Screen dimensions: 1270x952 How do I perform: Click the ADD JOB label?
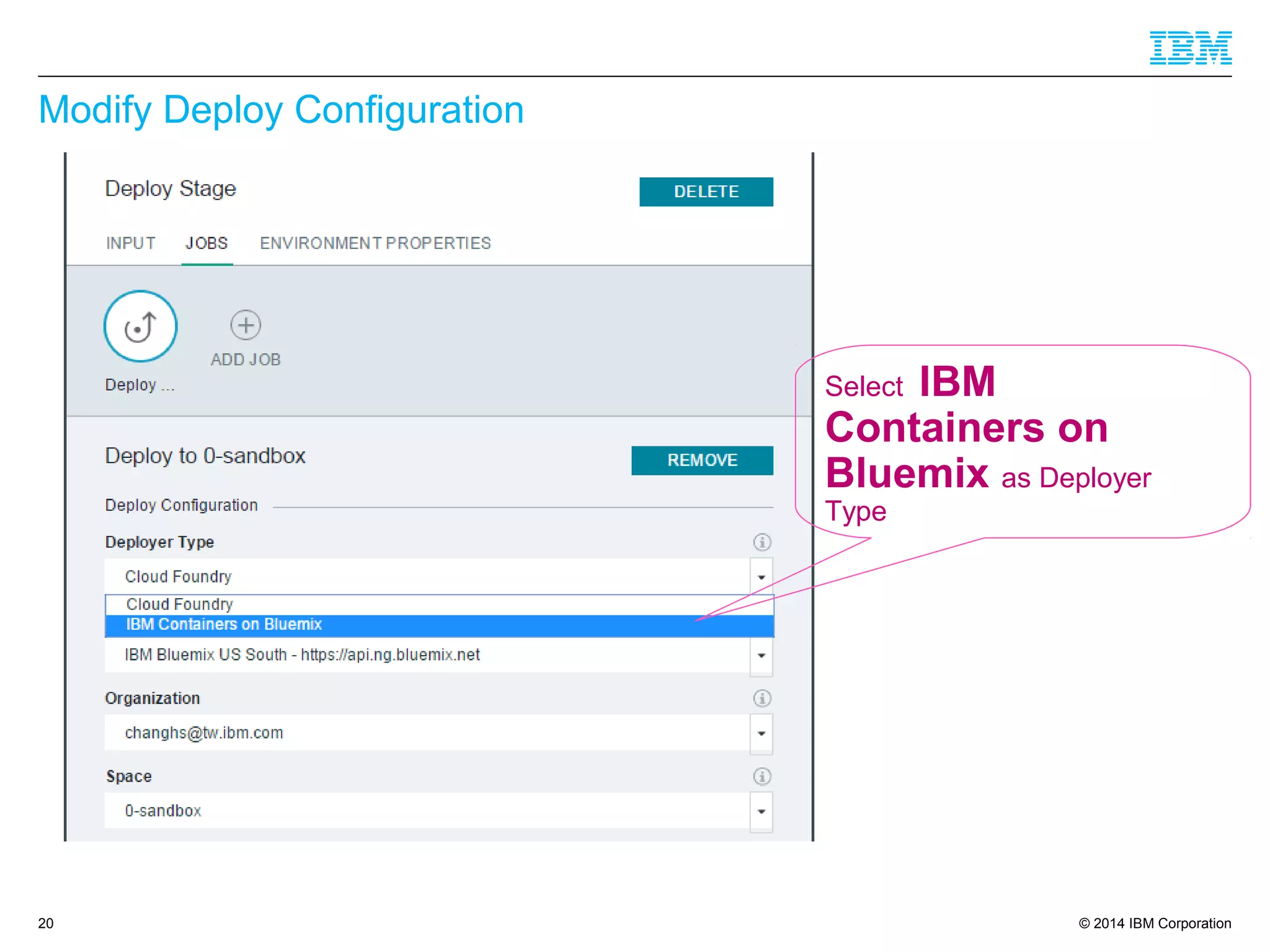(246, 360)
